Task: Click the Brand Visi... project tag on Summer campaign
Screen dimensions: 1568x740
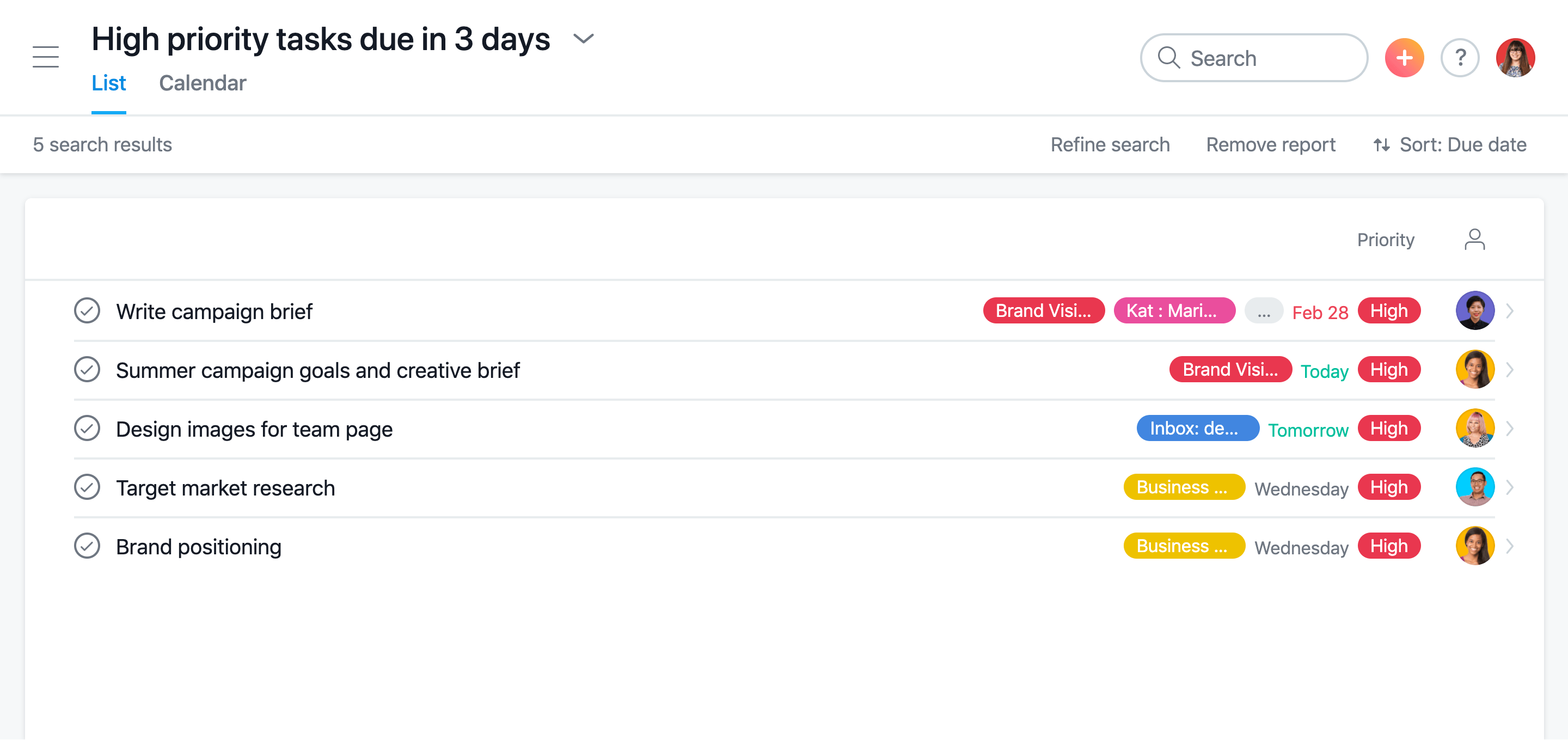Action: 1228,369
